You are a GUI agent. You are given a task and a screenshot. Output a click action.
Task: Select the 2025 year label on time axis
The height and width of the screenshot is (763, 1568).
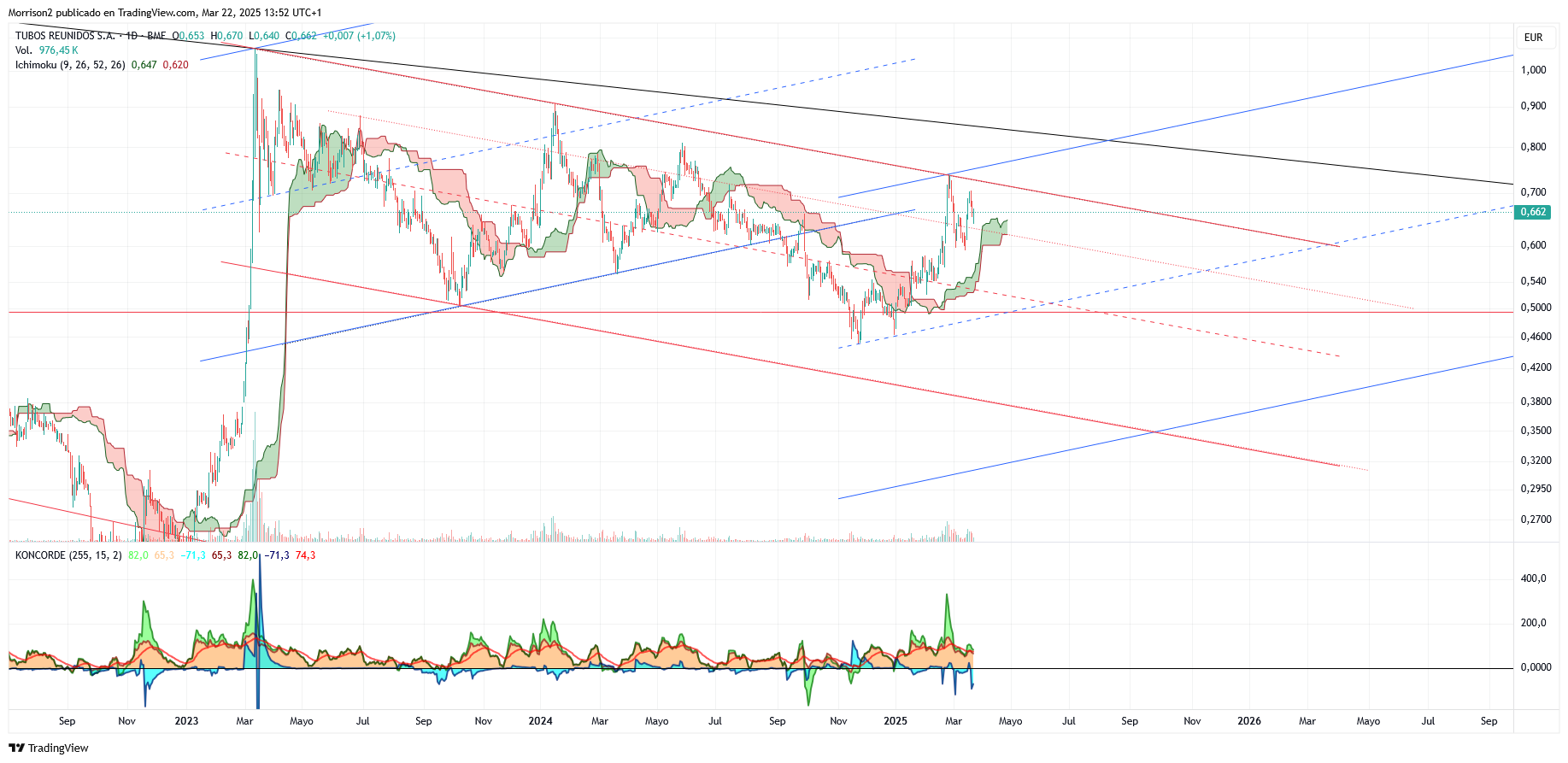pyautogui.click(x=896, y=721)
